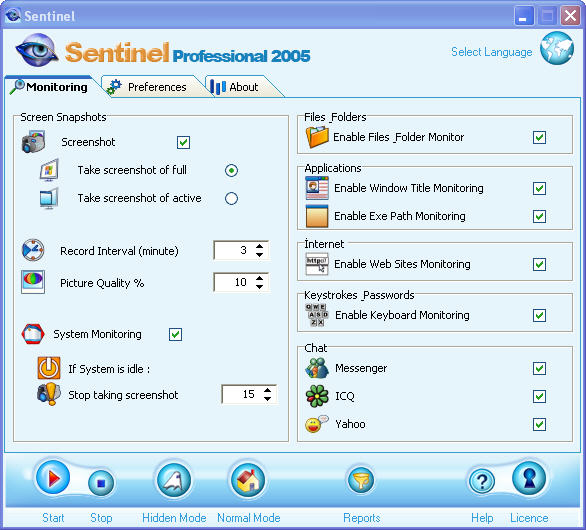Uncheck Enable Window Title Monitoring
This screenshot has width=586, height=530.
coord(539,188)
